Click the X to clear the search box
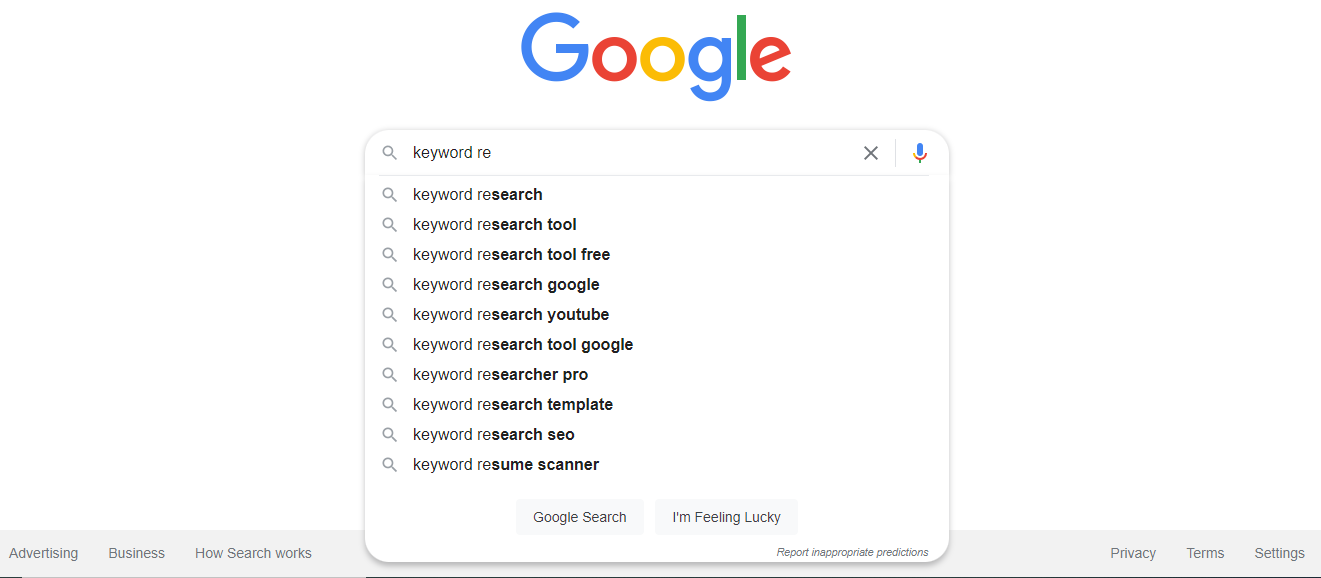The height and width of the screenshot is (578, 1321). point(870,152)
